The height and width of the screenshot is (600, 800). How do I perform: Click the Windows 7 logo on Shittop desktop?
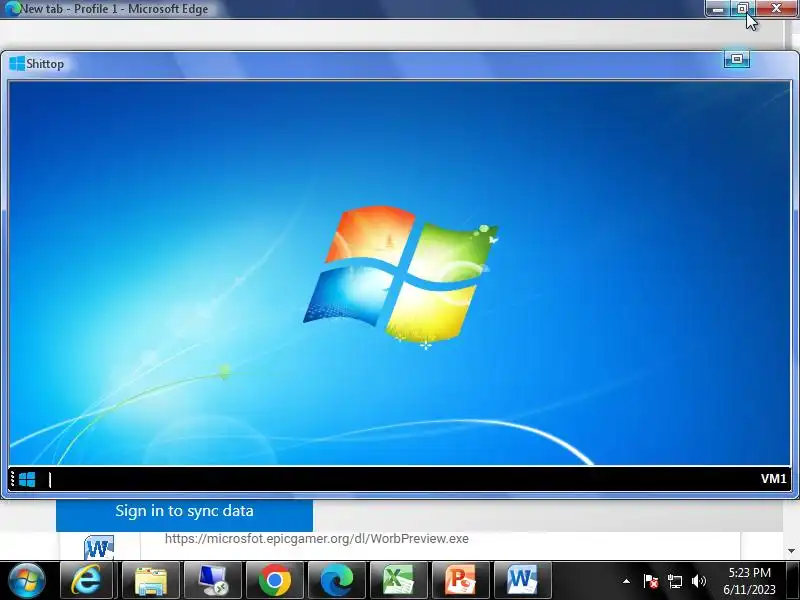[402, 276]
